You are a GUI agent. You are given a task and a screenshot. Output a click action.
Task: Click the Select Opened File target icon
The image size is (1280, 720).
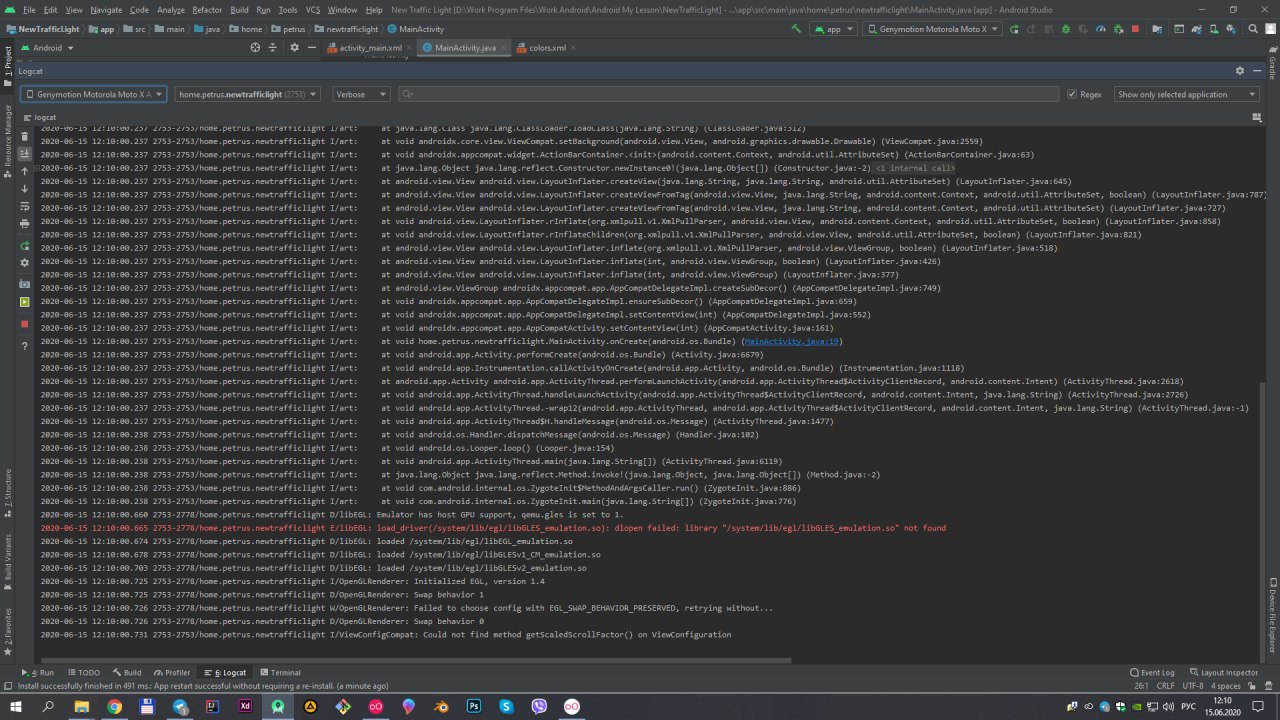coord(255,47)
